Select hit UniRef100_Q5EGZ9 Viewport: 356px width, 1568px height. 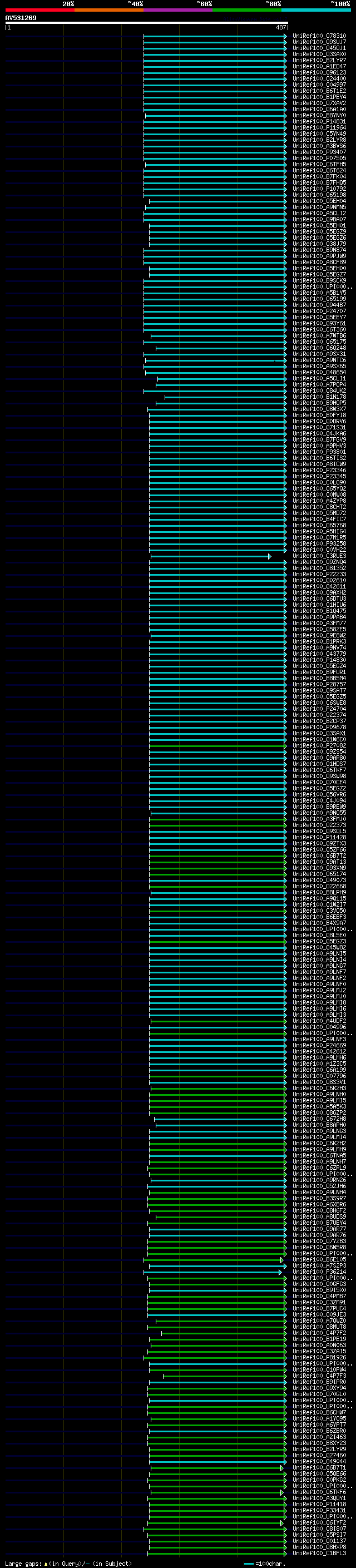click(x=319, y=231)
